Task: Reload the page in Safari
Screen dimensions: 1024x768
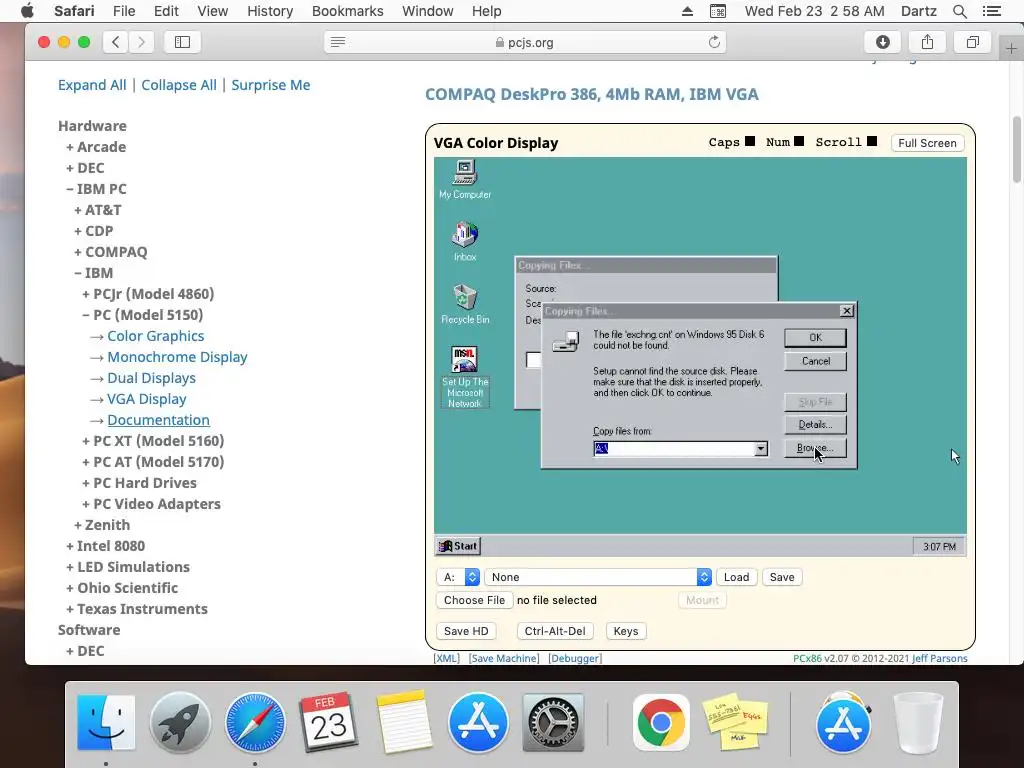Action: (714, 42)
